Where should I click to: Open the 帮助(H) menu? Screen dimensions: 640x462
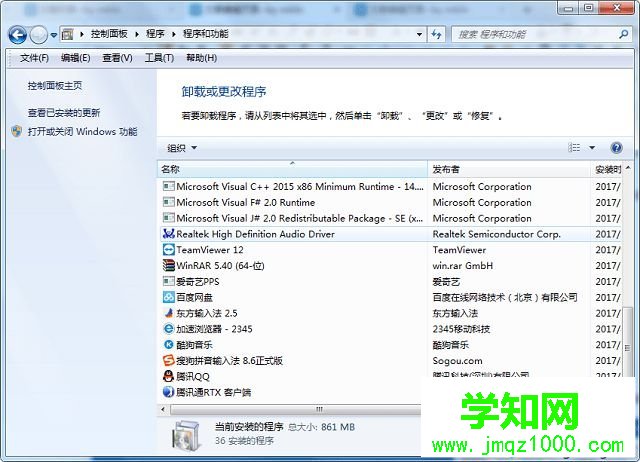202,58
